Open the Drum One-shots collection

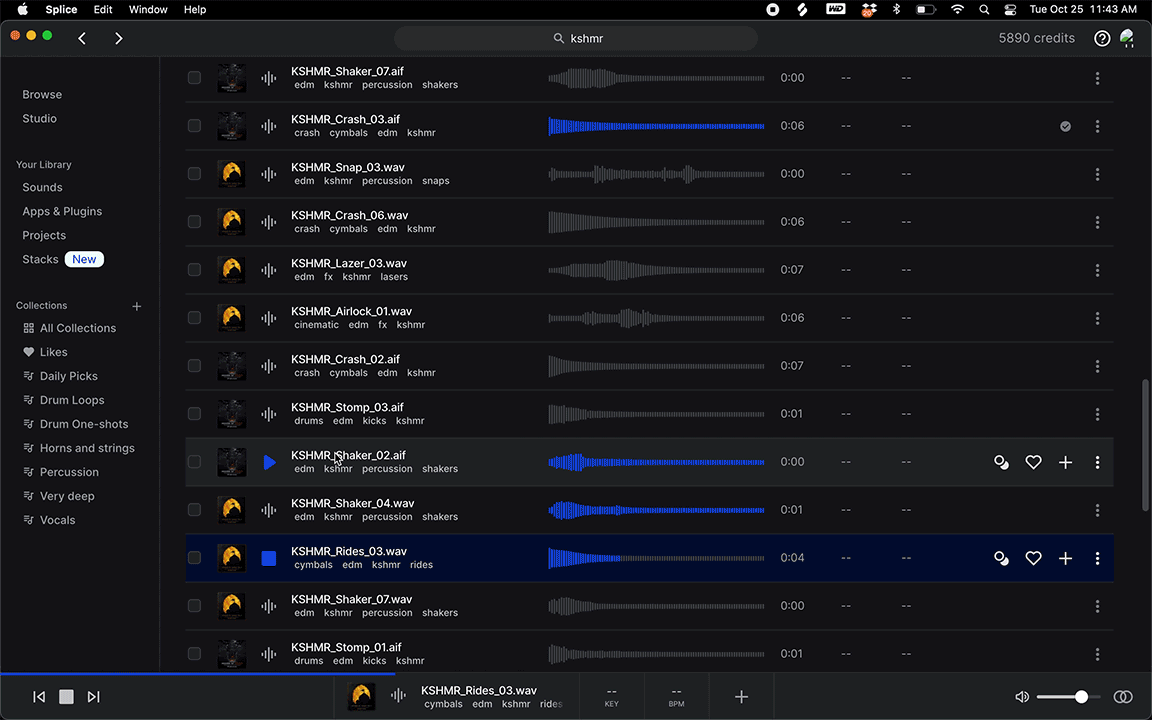pos(84,424)
